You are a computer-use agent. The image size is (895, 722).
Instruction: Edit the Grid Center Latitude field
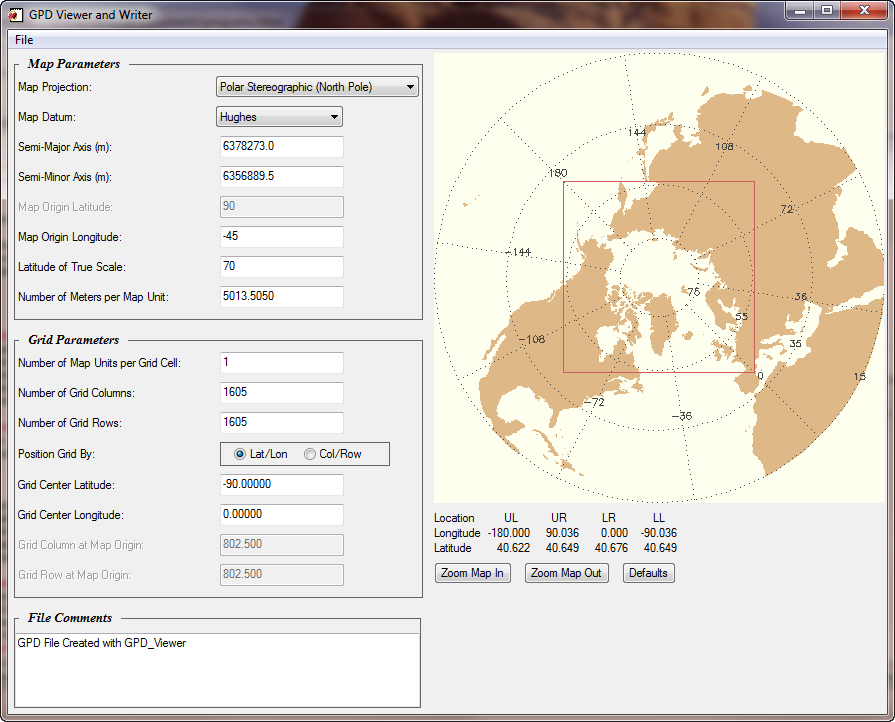tap(281, 484)
